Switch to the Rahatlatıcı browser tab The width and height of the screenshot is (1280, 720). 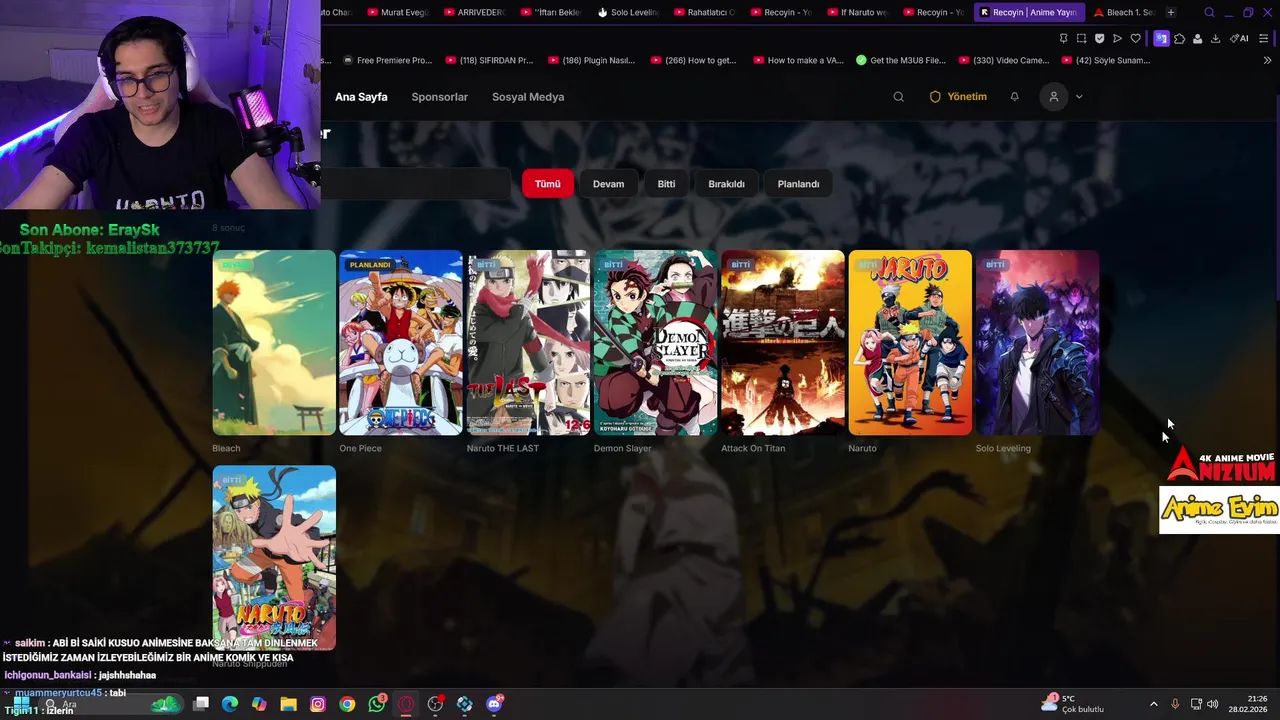click(x=704, y=12)
